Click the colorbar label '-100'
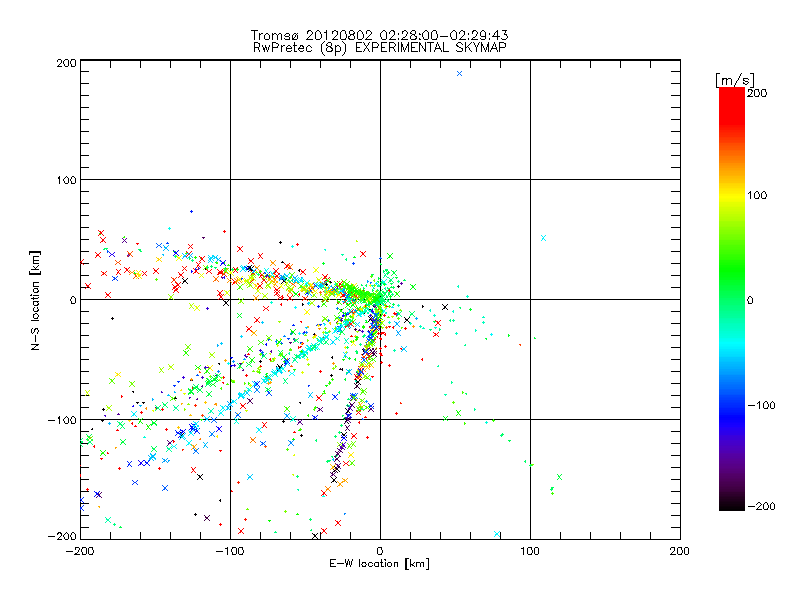This screenshot has height=600, width=800. pyautogui.click(x=761, y=405)
